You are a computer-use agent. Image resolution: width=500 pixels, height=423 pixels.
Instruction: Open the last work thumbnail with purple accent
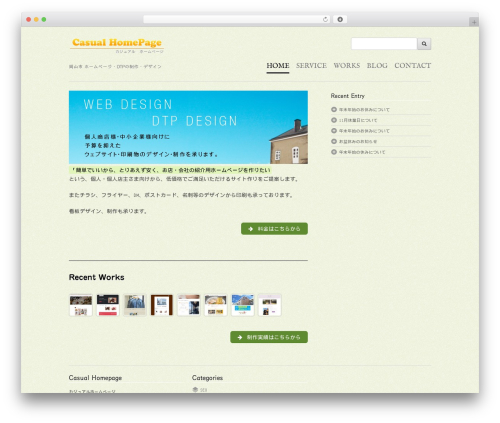pos(270,305)
